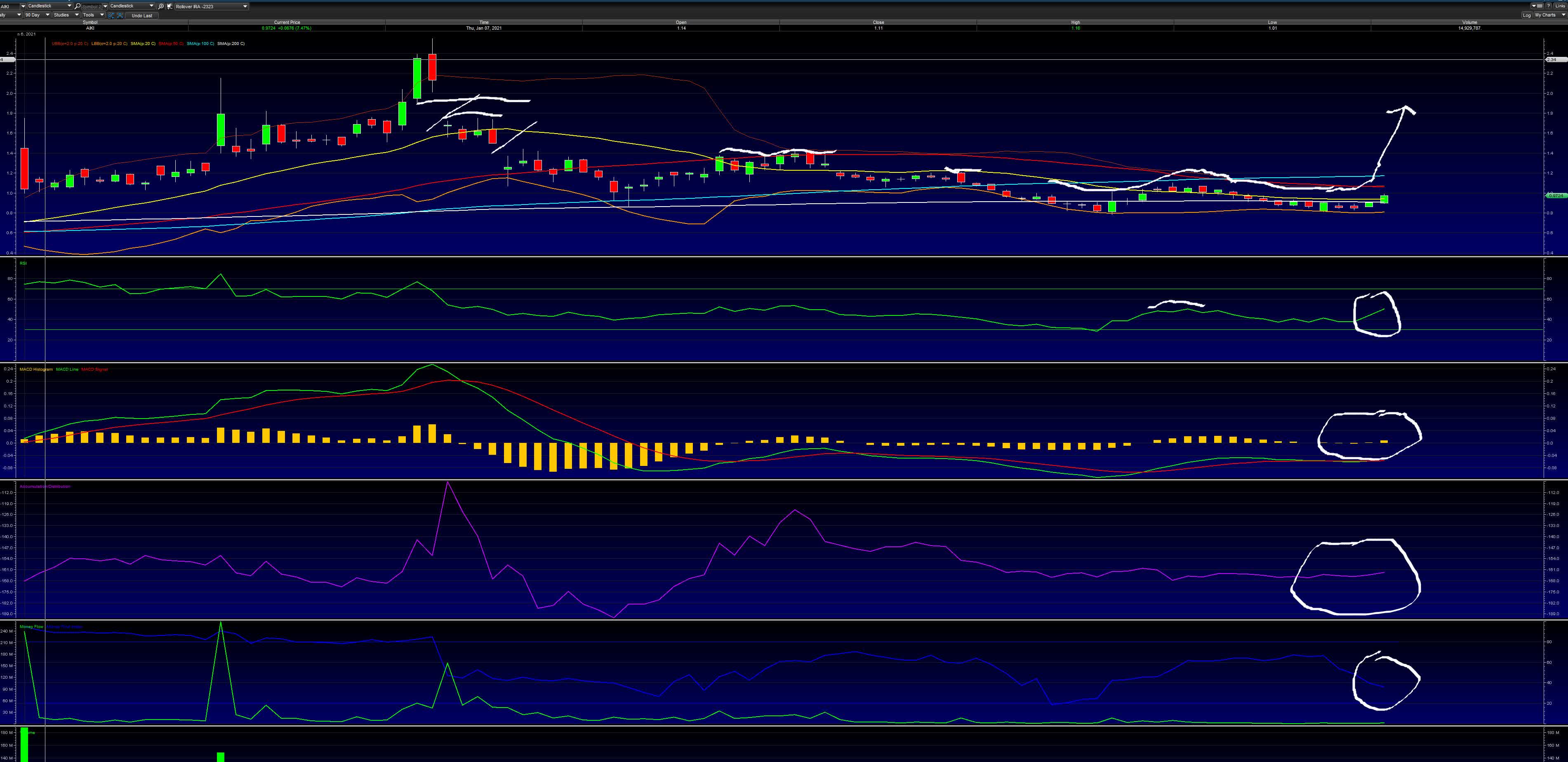Image resolution: width=1568 pixels, height=762 pixels.
Task: Click the Links button
Action: (1560, 6)
